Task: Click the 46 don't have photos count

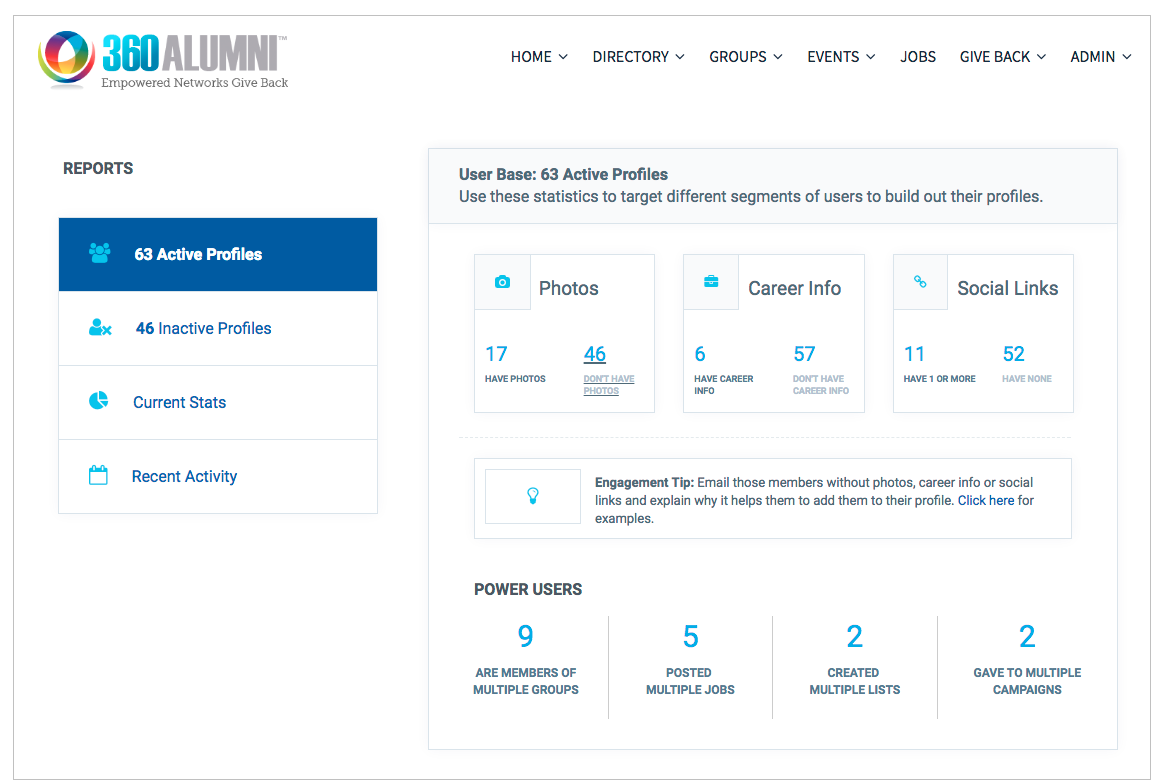Action: (595, 354)
